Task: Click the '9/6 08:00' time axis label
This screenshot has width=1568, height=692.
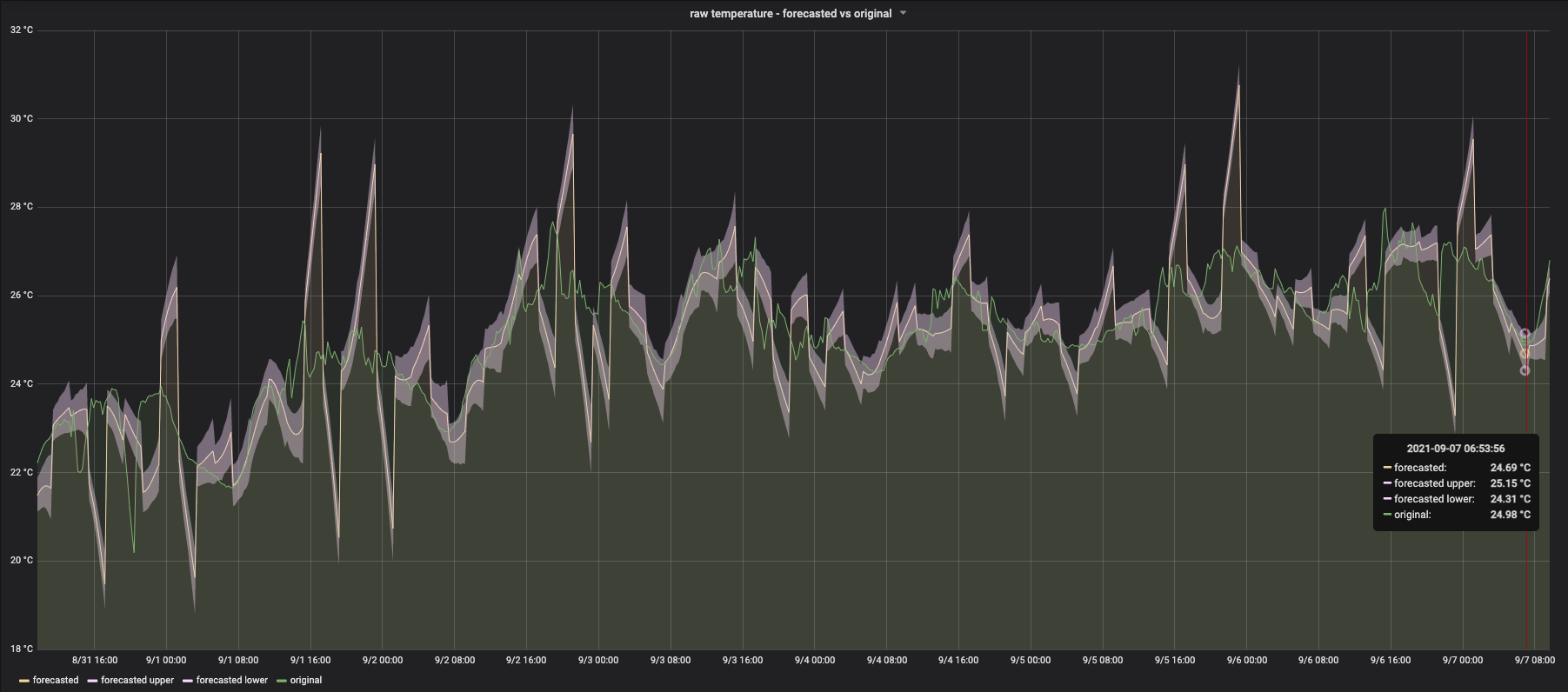Action: (x=1318, y=661)
